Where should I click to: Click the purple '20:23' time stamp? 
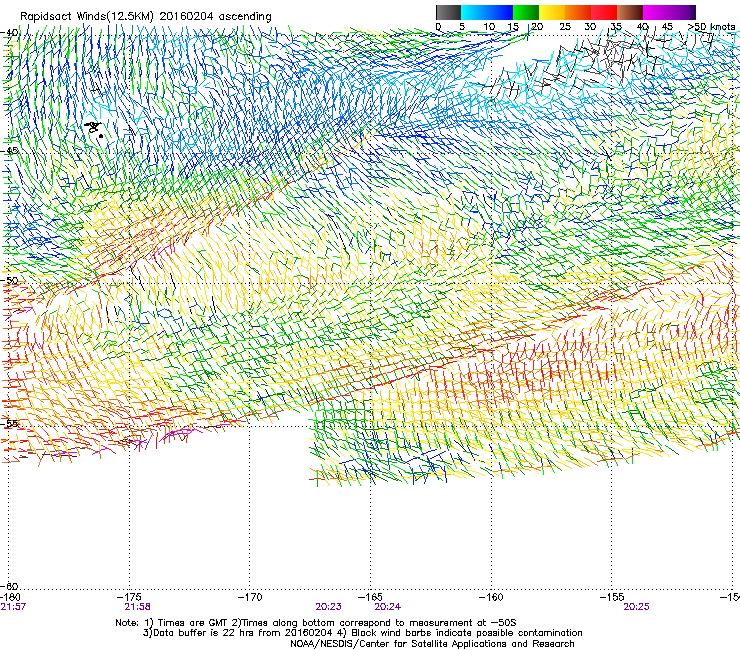coord(328,607)
